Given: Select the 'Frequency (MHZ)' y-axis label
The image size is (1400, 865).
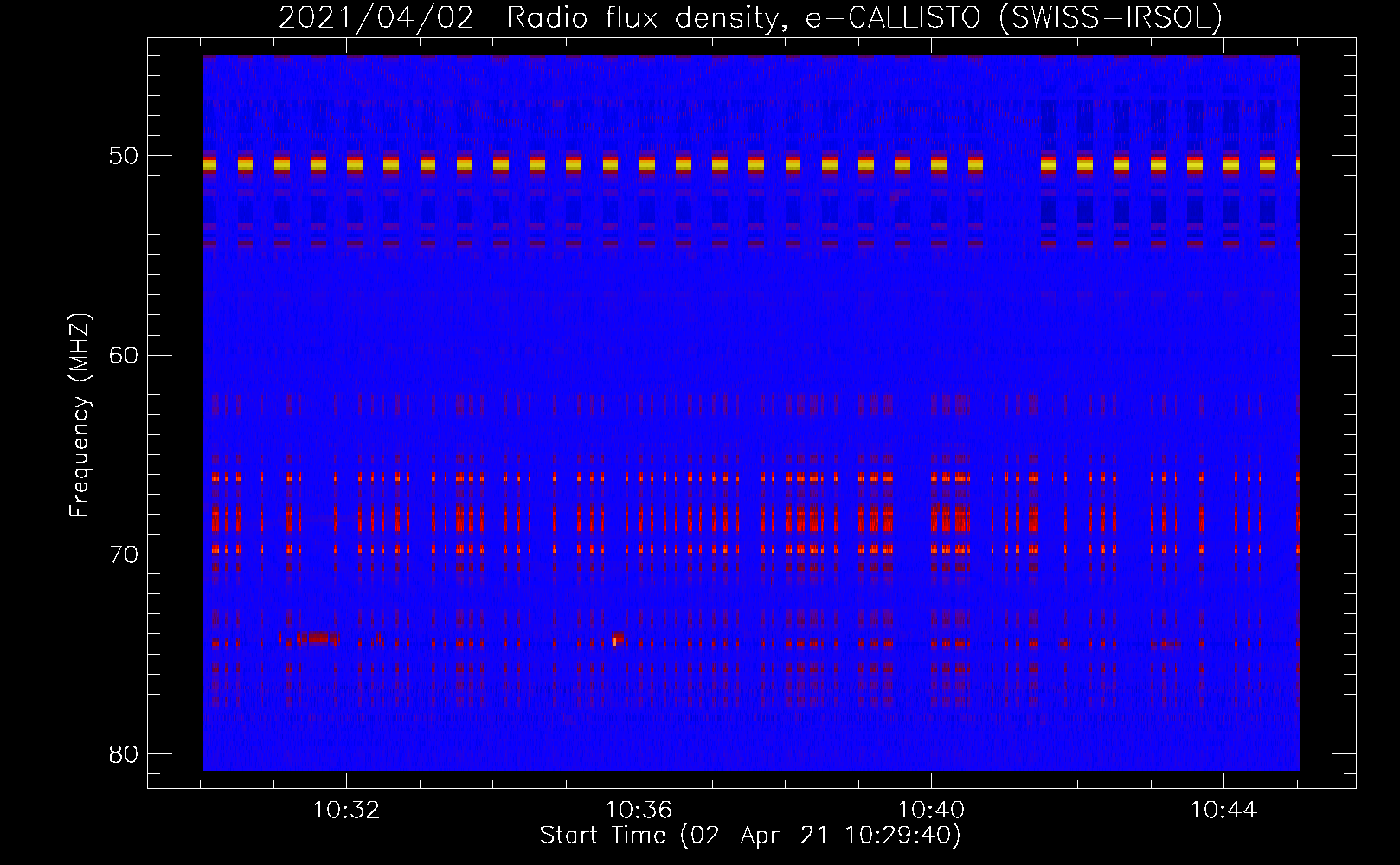Looking at the screenshot, I should (x=79, y=415).
